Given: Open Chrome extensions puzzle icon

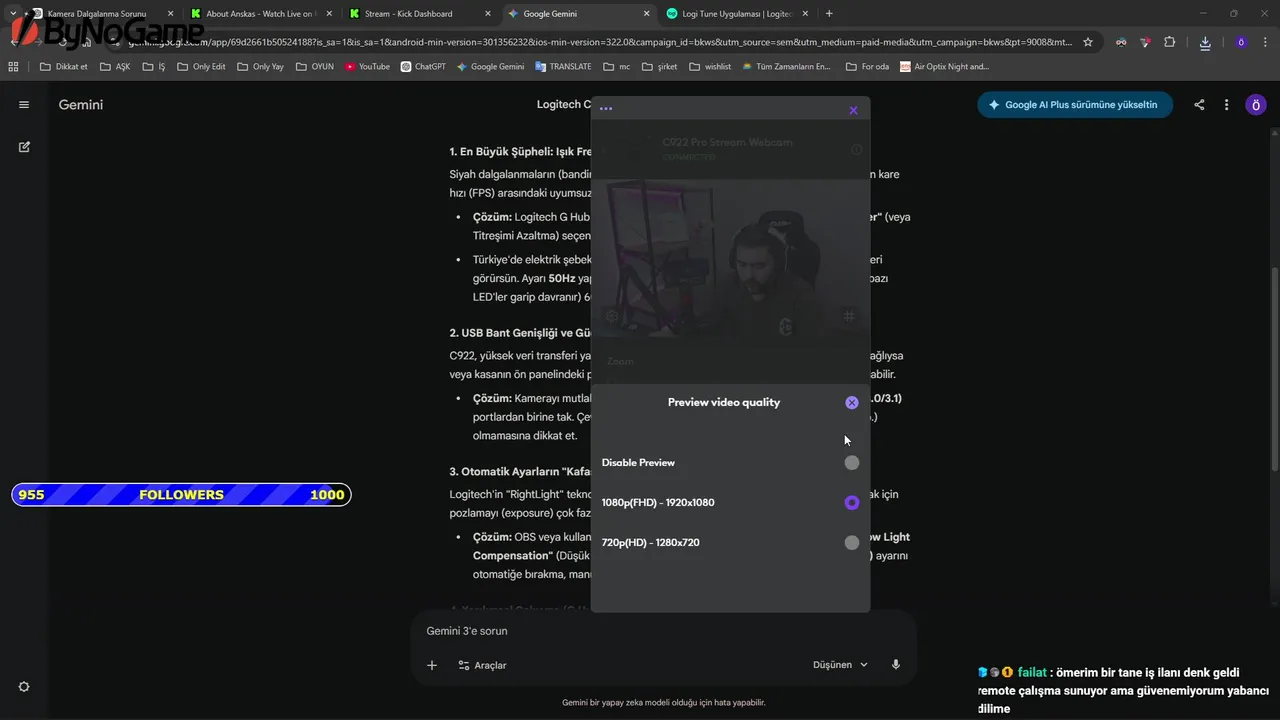Looking at the screenshot, I should pyautogui.click(x=1169, y=42).
